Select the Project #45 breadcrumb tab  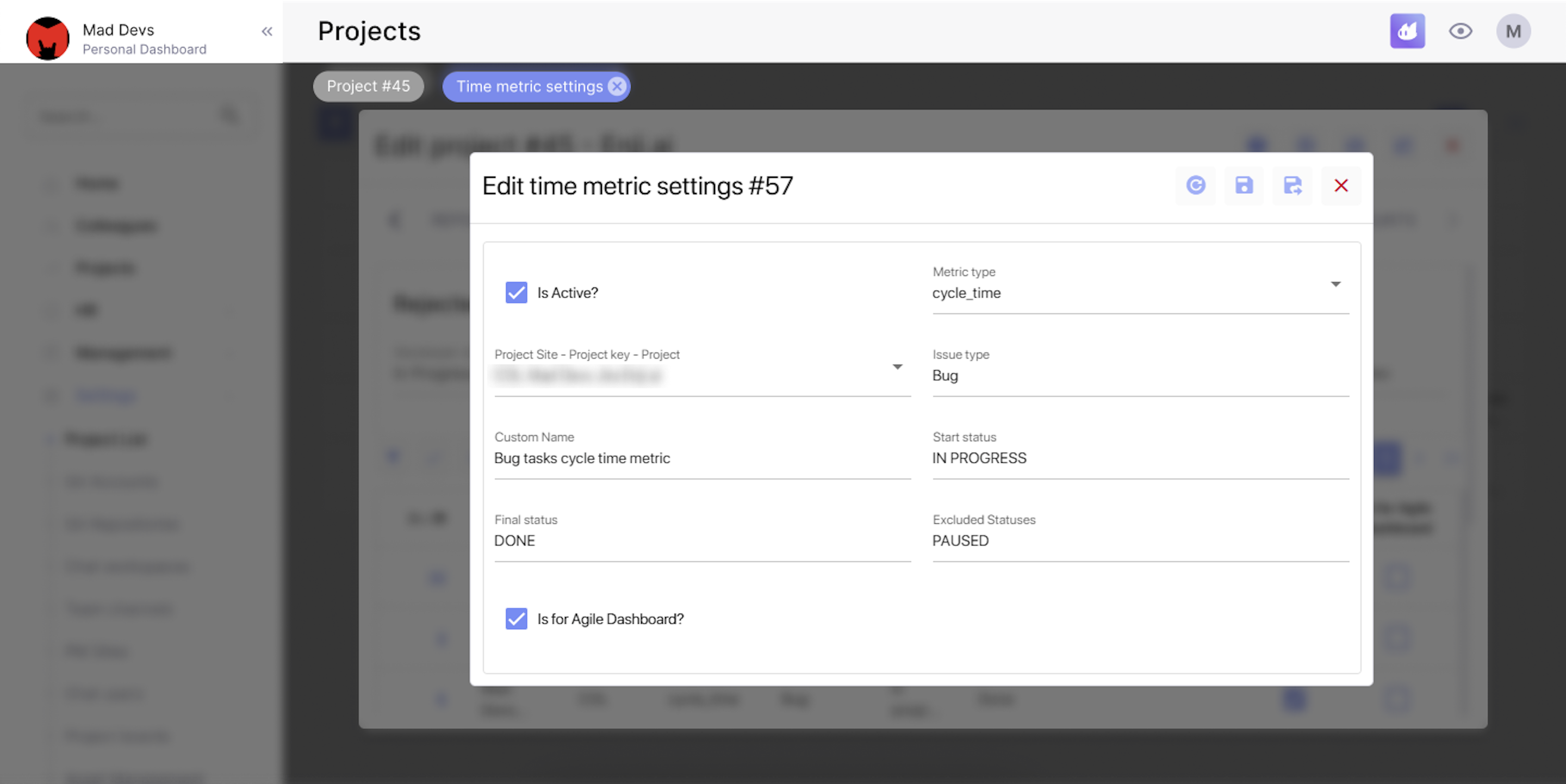368,86
